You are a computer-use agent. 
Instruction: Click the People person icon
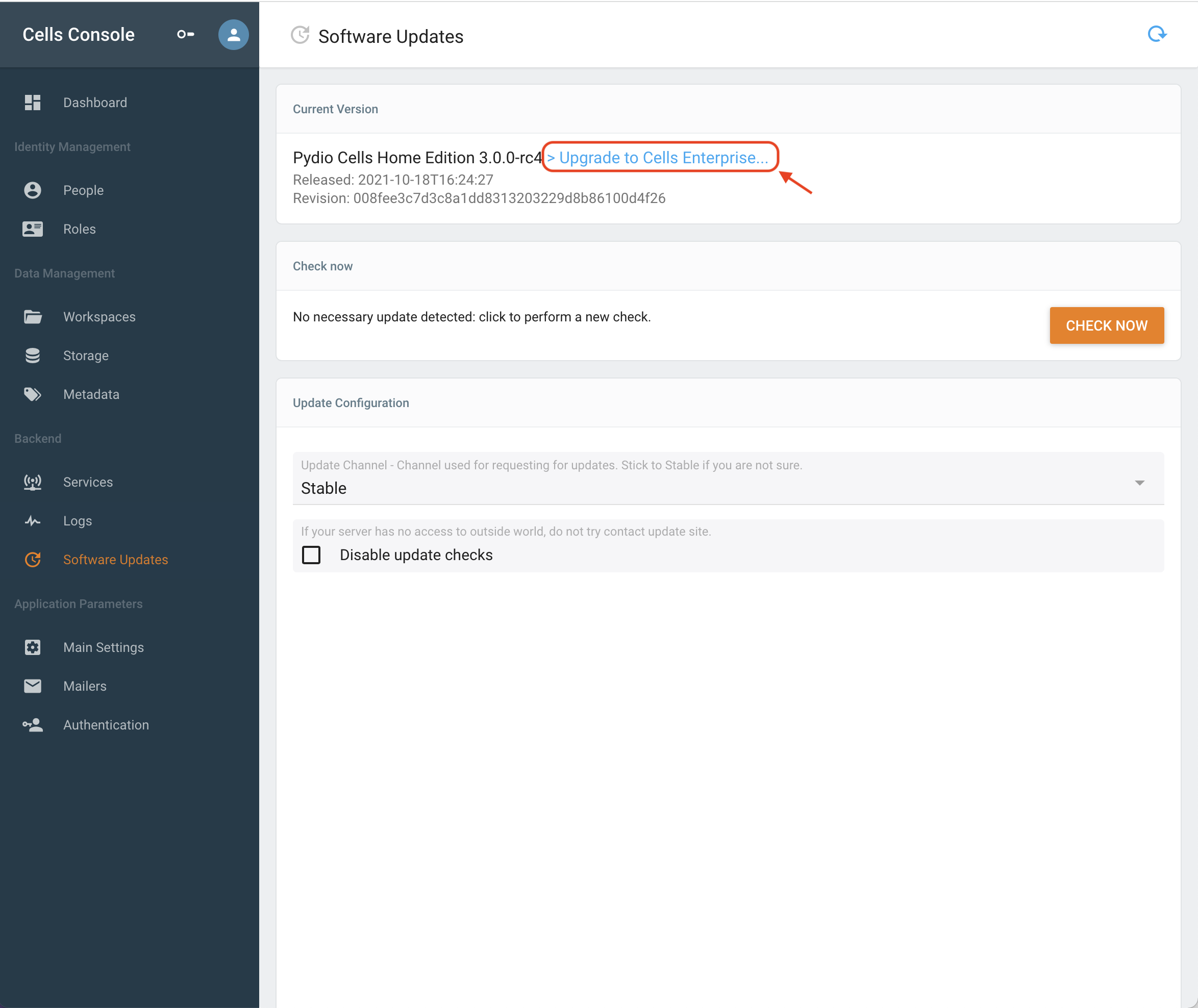pyautogui.click(x=33, y=190)
